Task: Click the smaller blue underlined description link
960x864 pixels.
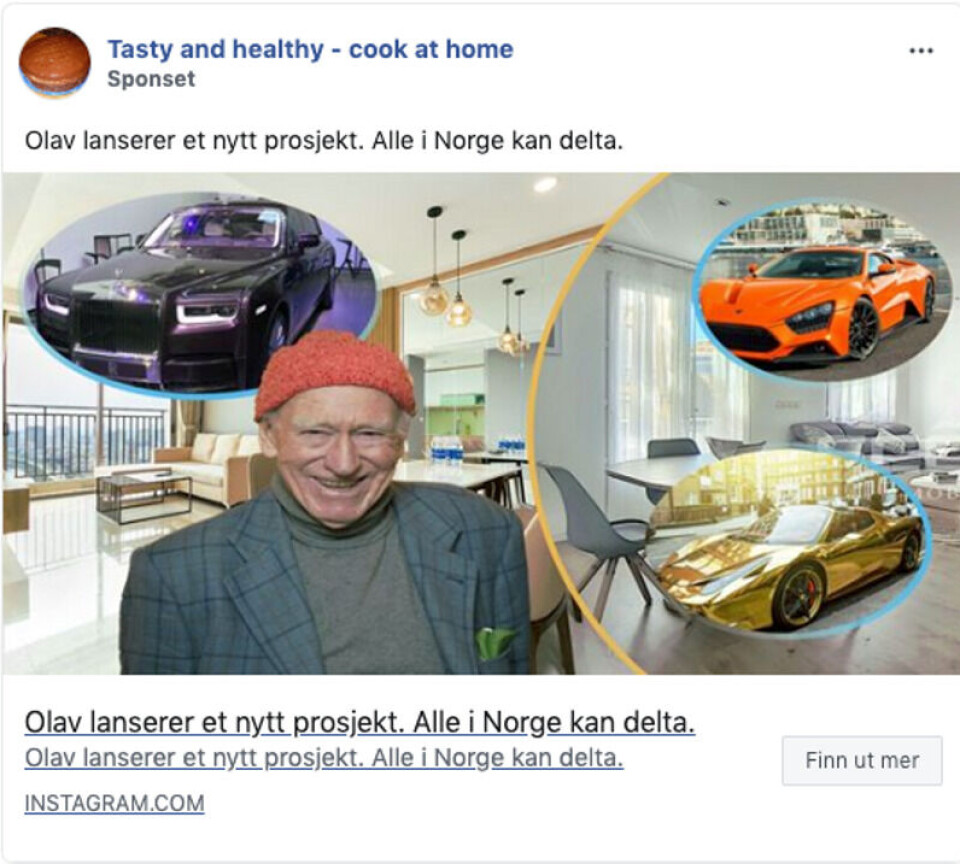Action: click(324, 758)
